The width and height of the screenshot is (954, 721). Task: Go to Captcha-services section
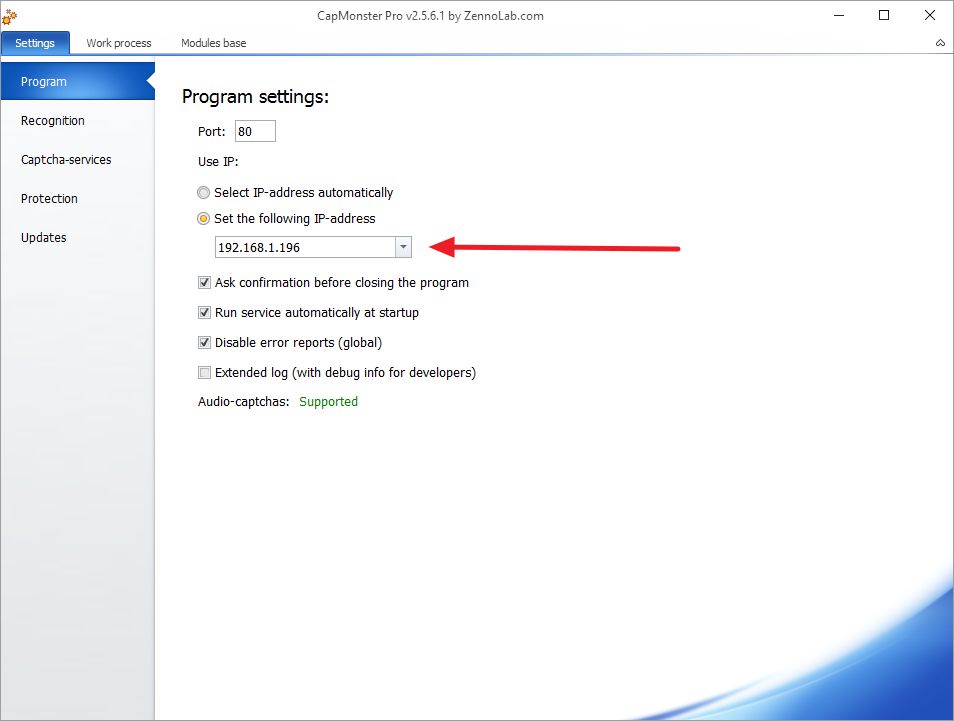tap(78, 159)
